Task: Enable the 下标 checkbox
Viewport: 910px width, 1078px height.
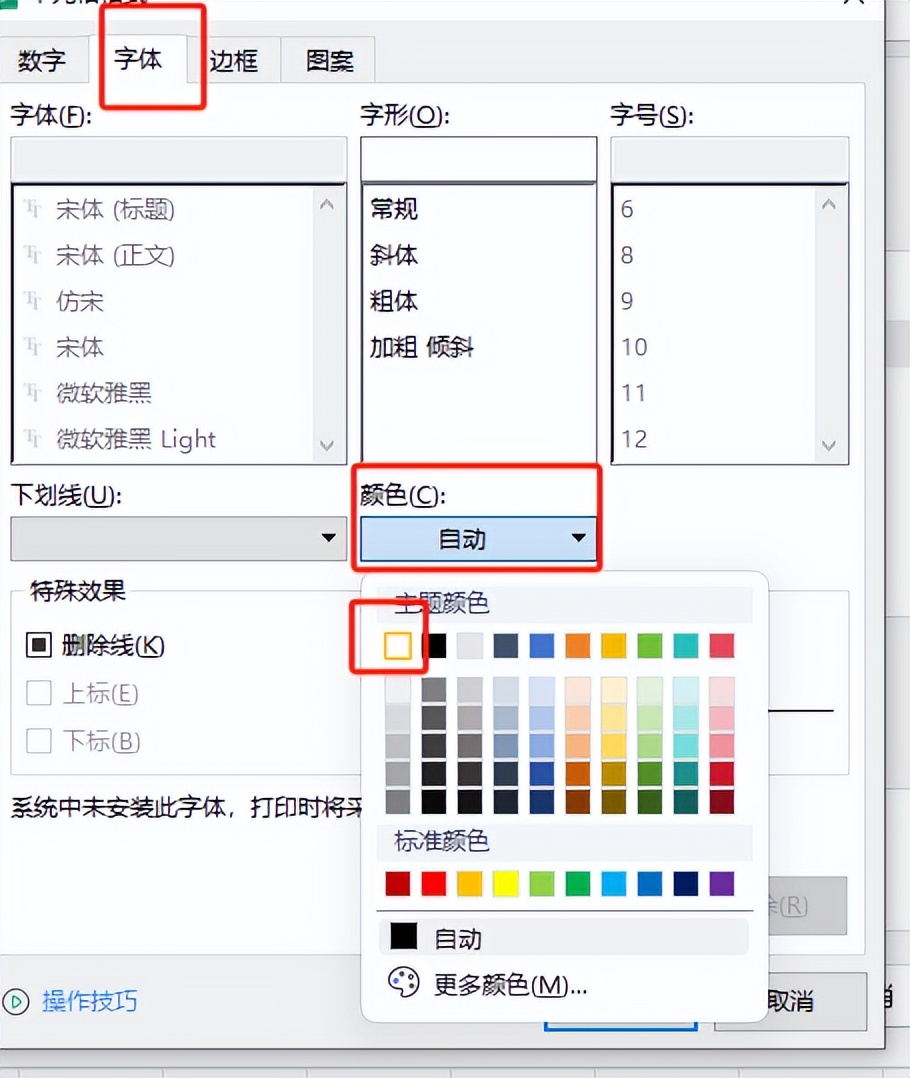Action: click(38, 741)
